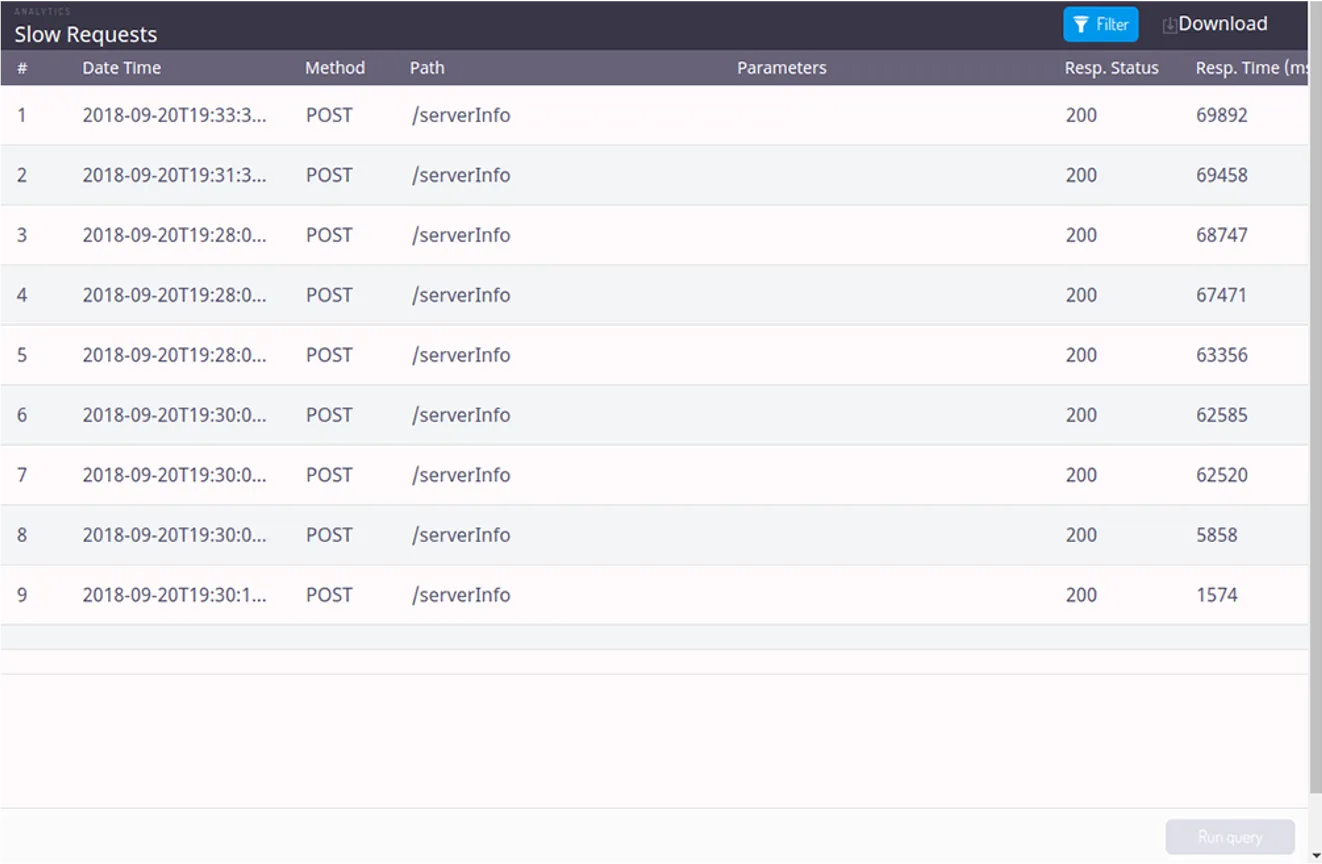Select date time 2018-09-20T19:31:3... in row 2

[x=175, y=175]
